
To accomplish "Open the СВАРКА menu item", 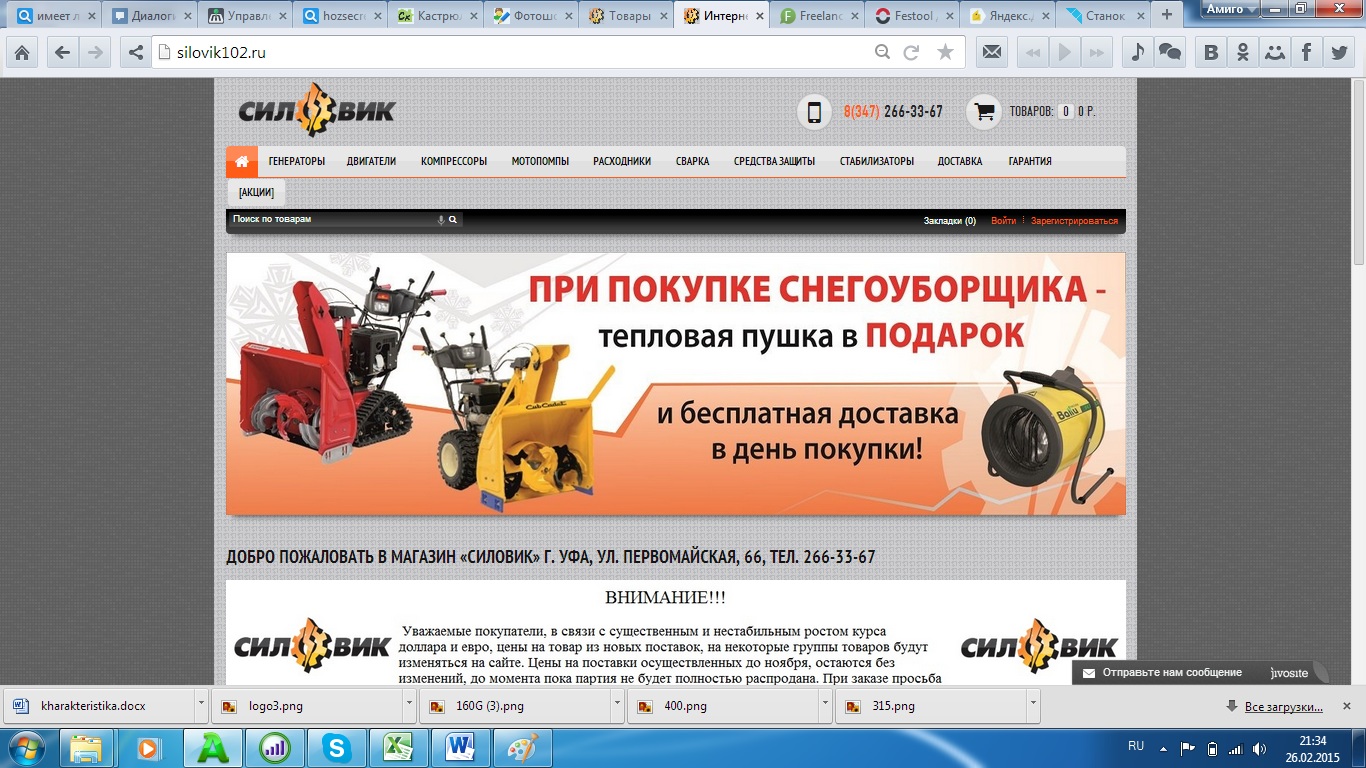I will coord(692,161).
